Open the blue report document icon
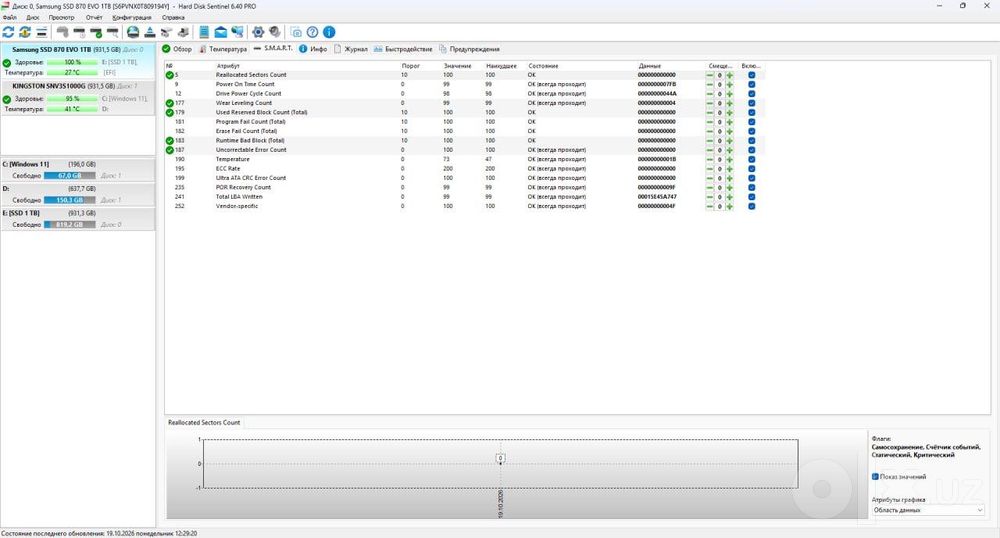 pyautogui.click(x=204, y=32)
